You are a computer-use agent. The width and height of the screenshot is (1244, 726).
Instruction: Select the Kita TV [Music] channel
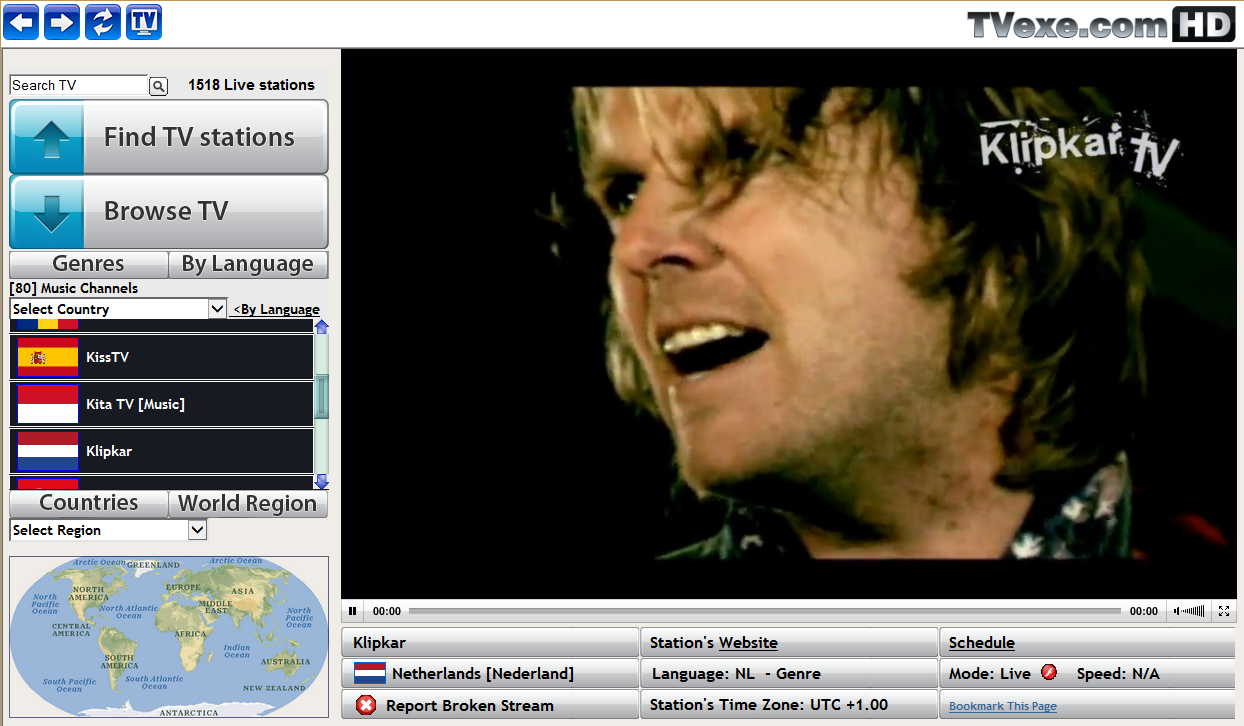pyautogui.click(x=162, y=404)
